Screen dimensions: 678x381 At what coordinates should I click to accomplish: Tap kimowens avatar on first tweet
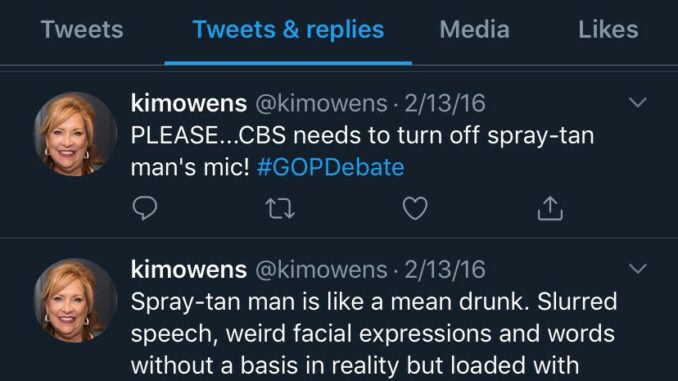[x=75, y=134]
